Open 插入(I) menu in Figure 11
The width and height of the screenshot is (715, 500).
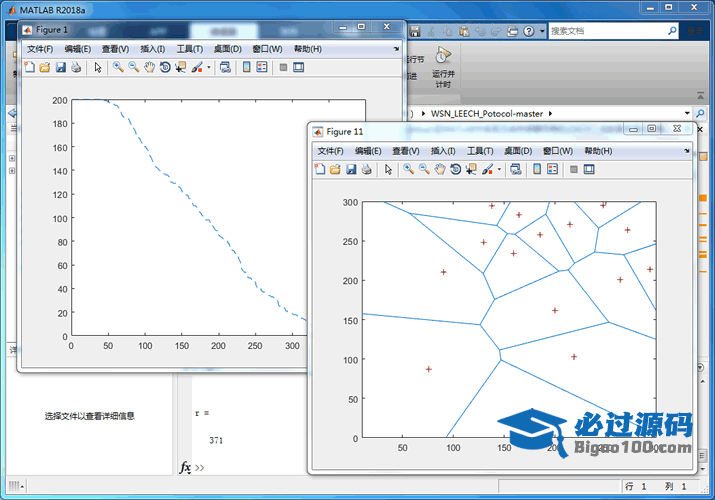pyautogui.click(x=443, y=151)
